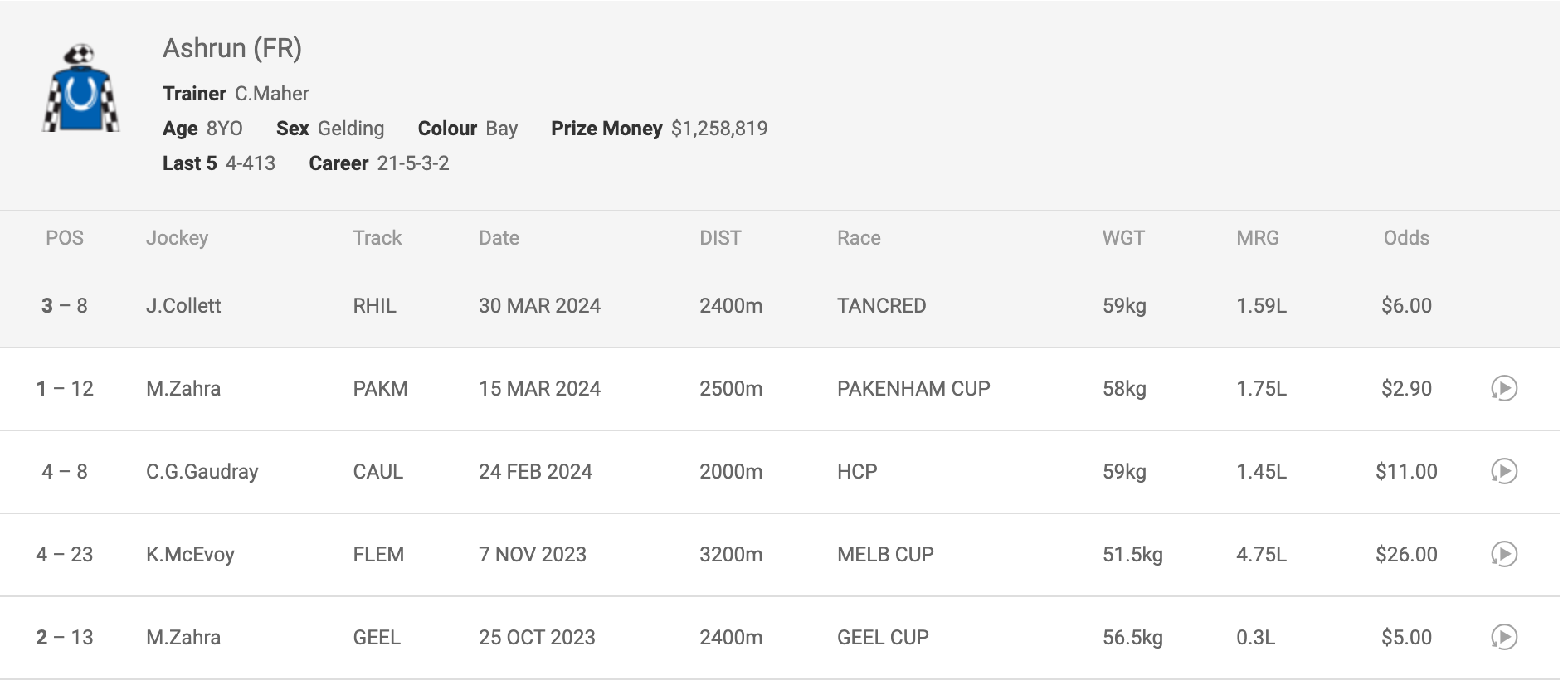The height and width of the screenshot is (685, 1568).
Task: Click the Odds column header
Action: coord(1406,238)
